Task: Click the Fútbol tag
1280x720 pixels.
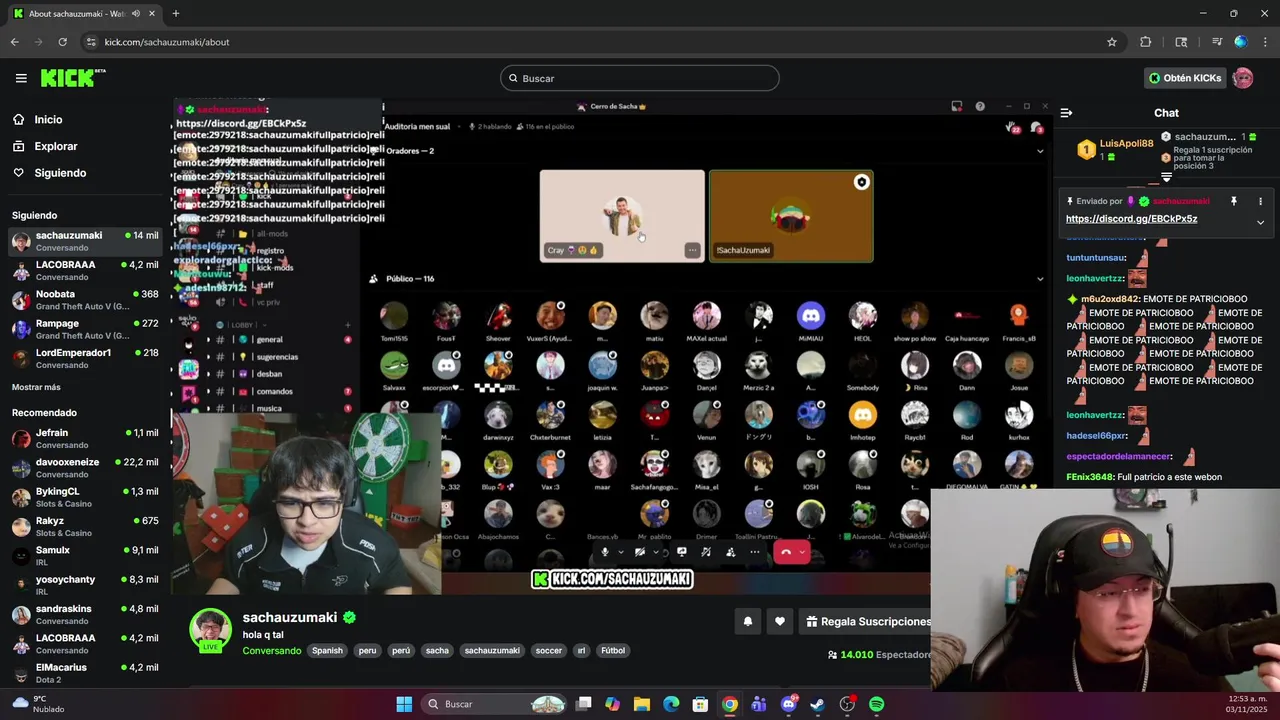Action: click(x=613, y=651)
